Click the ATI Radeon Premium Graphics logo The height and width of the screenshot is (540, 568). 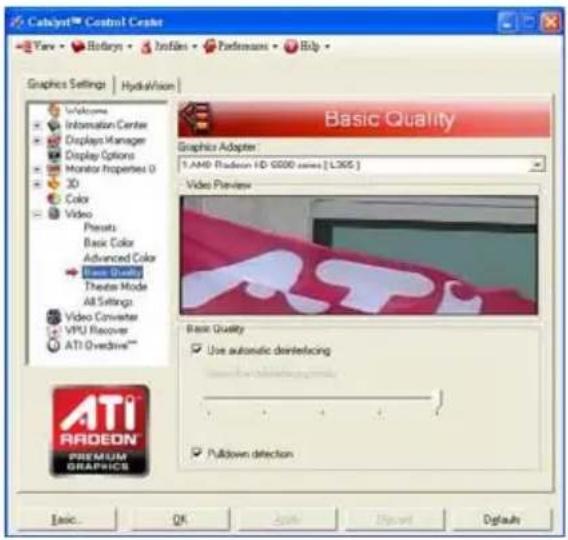[x=100, y=430]
